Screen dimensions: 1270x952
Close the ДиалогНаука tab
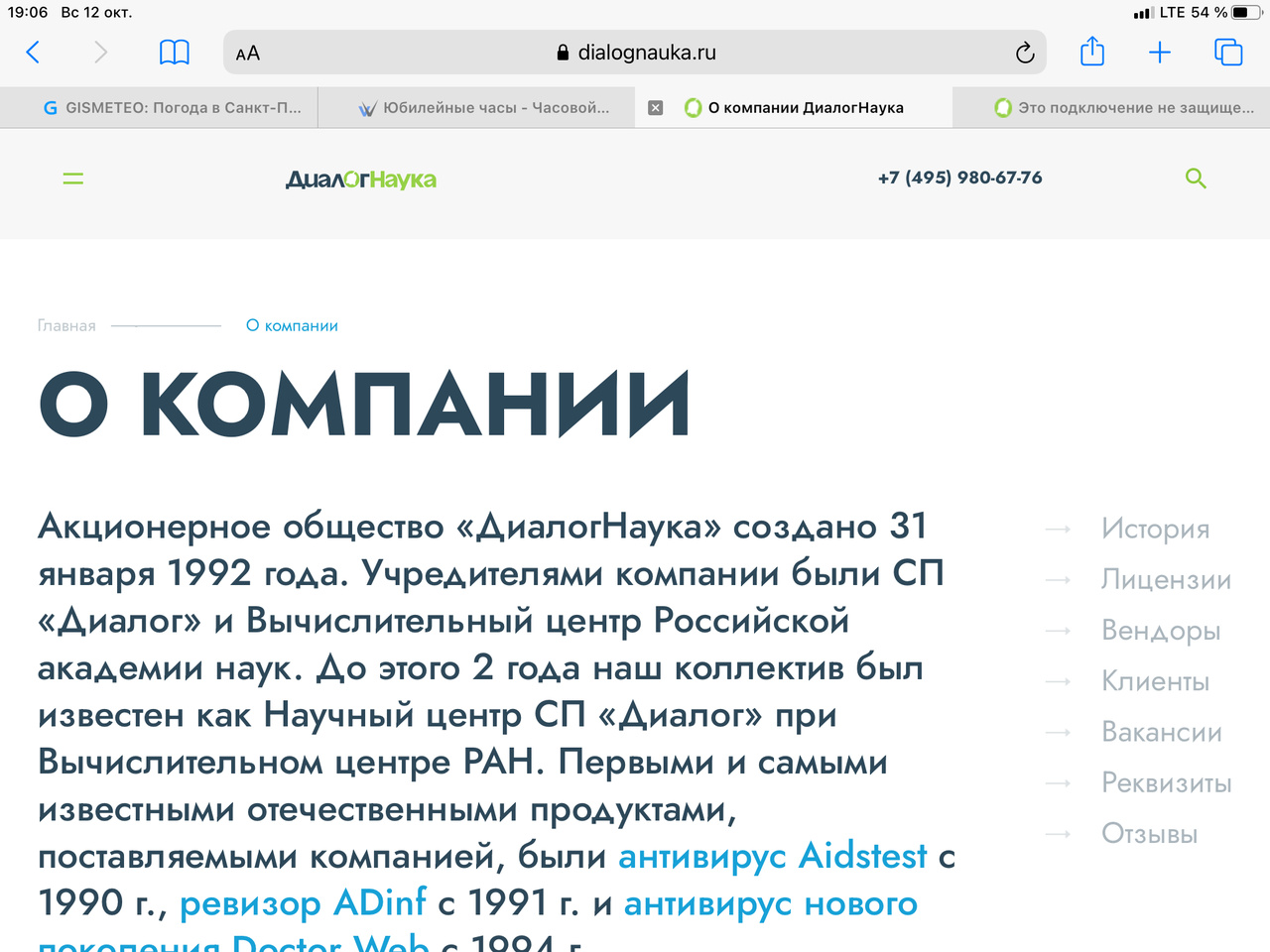[655, 108]
